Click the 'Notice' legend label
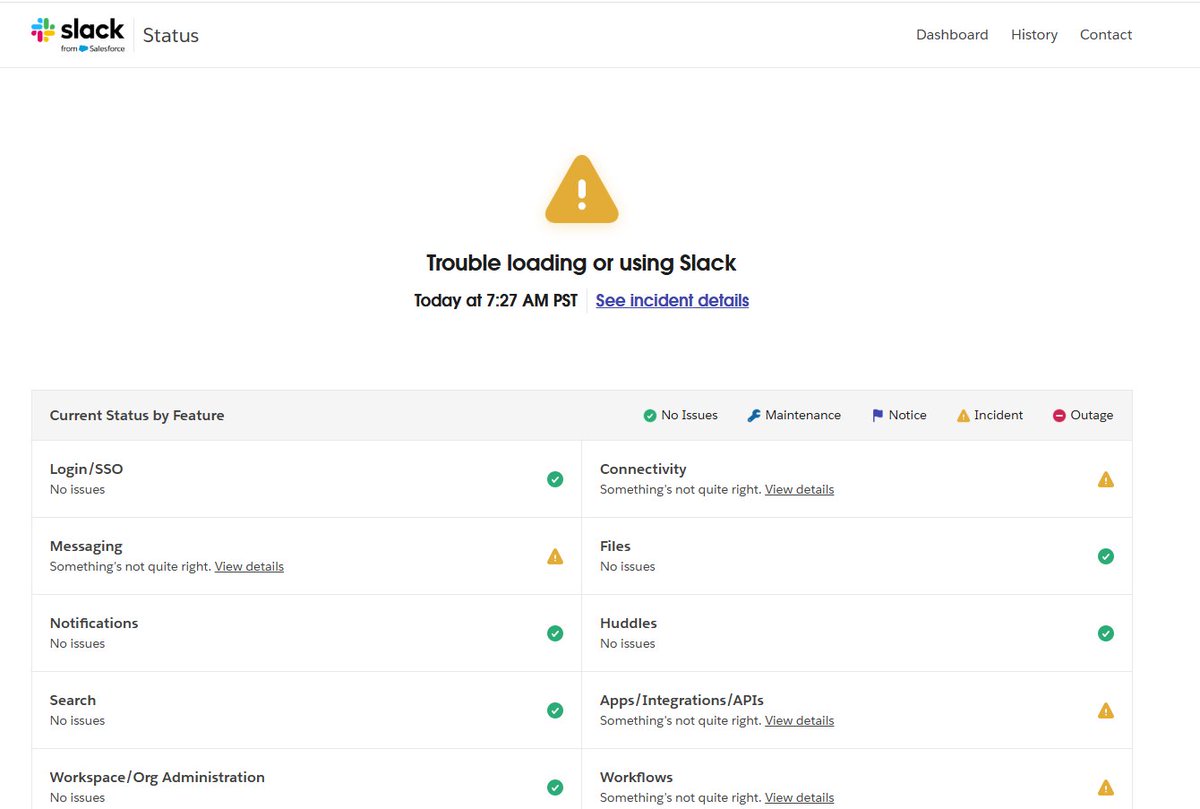The image size is (1200, 809). 907,415
